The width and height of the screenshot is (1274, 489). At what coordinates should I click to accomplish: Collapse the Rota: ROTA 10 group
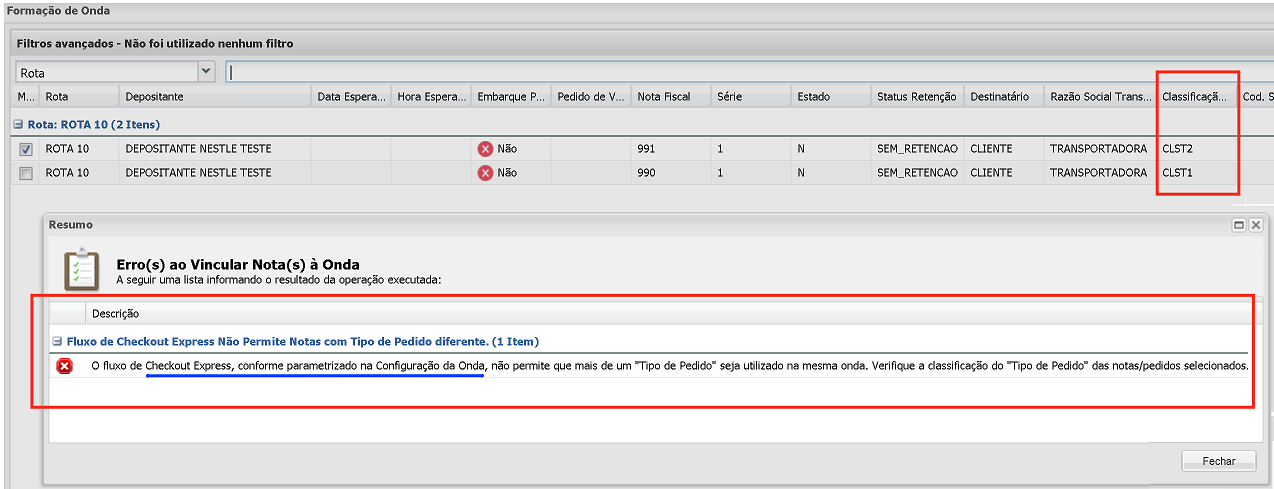pyautogui.click(x=17, y=125)
